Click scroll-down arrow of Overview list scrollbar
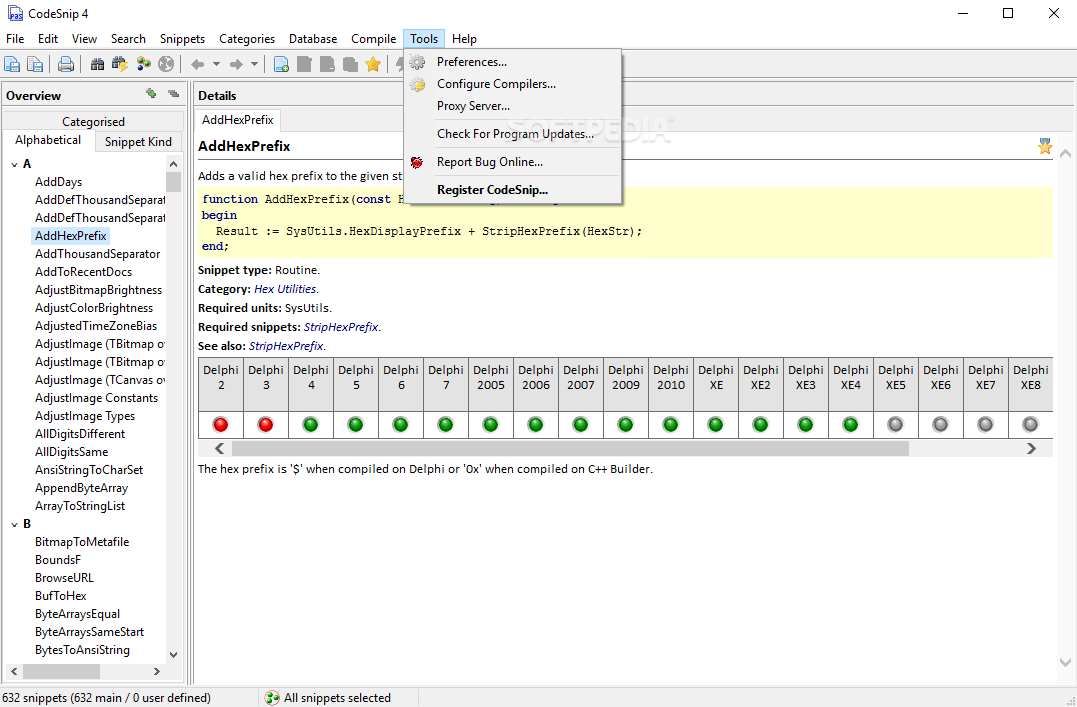 173,655
